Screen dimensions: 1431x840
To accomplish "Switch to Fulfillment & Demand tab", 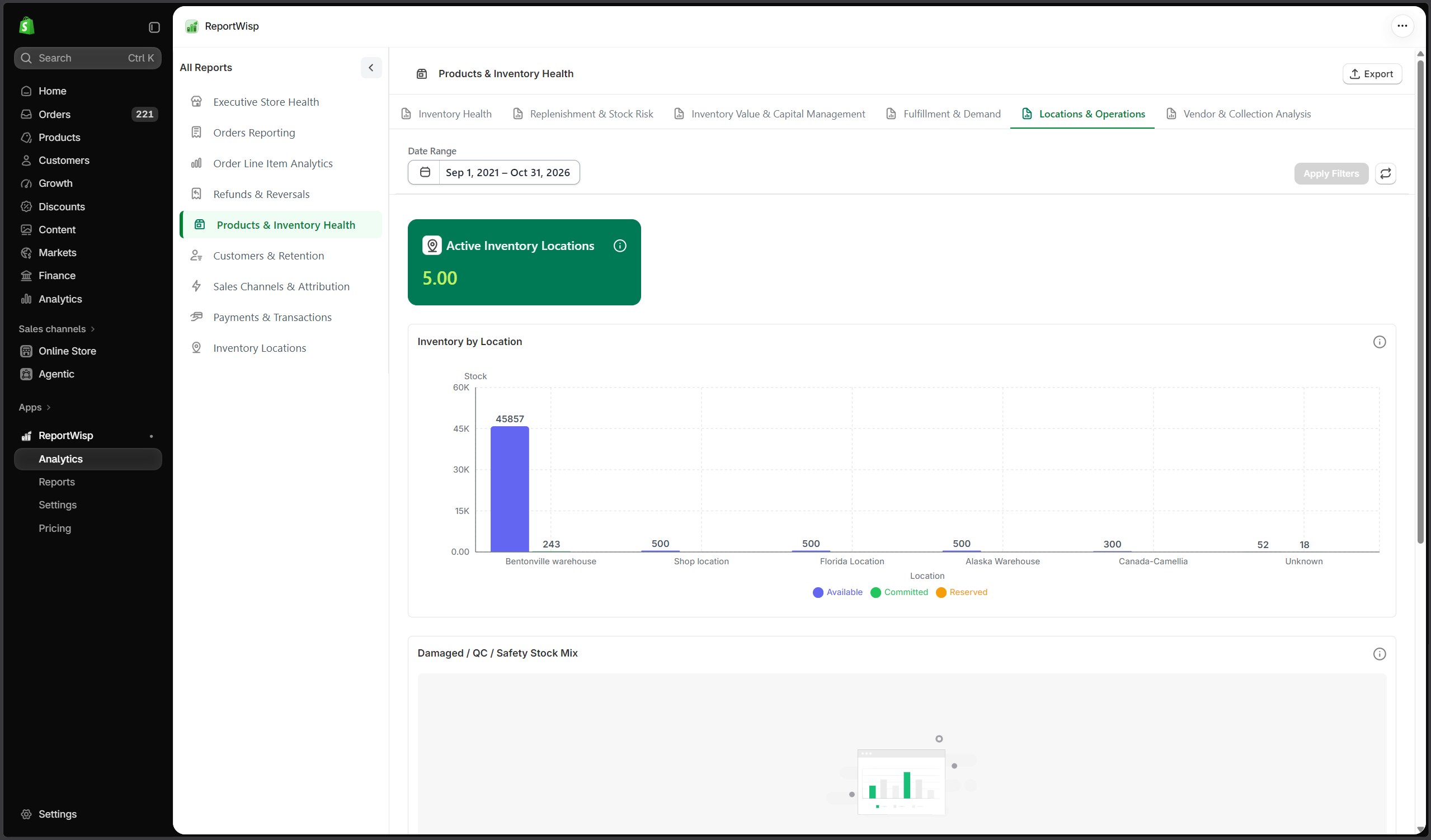I will click(944, 114).
